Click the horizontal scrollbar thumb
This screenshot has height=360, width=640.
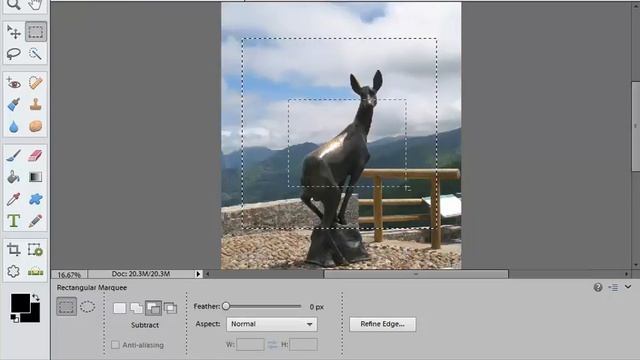click(416, 274)
